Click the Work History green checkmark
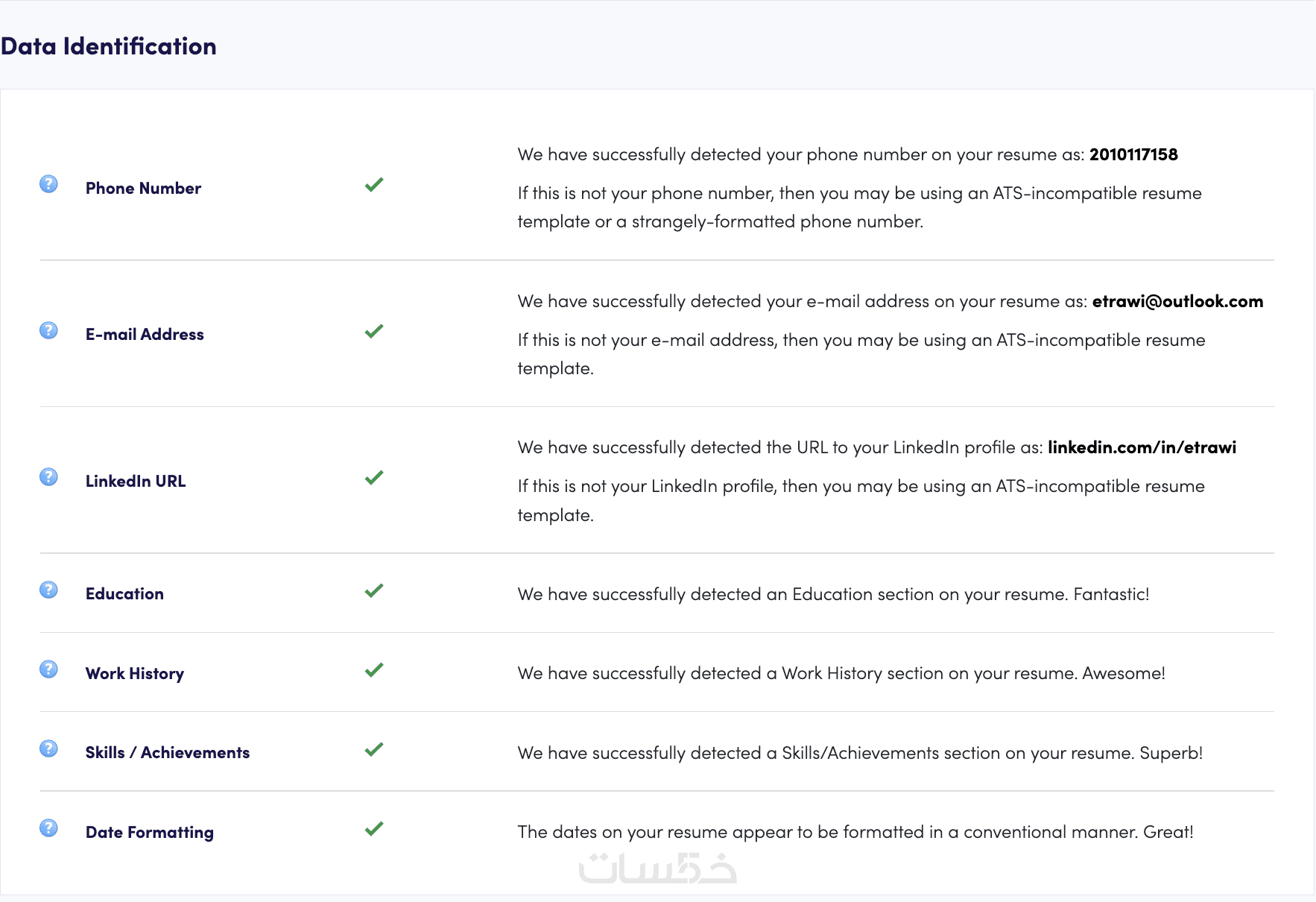The width and height of the screenshot is (1316, 902). pos(374,669)
